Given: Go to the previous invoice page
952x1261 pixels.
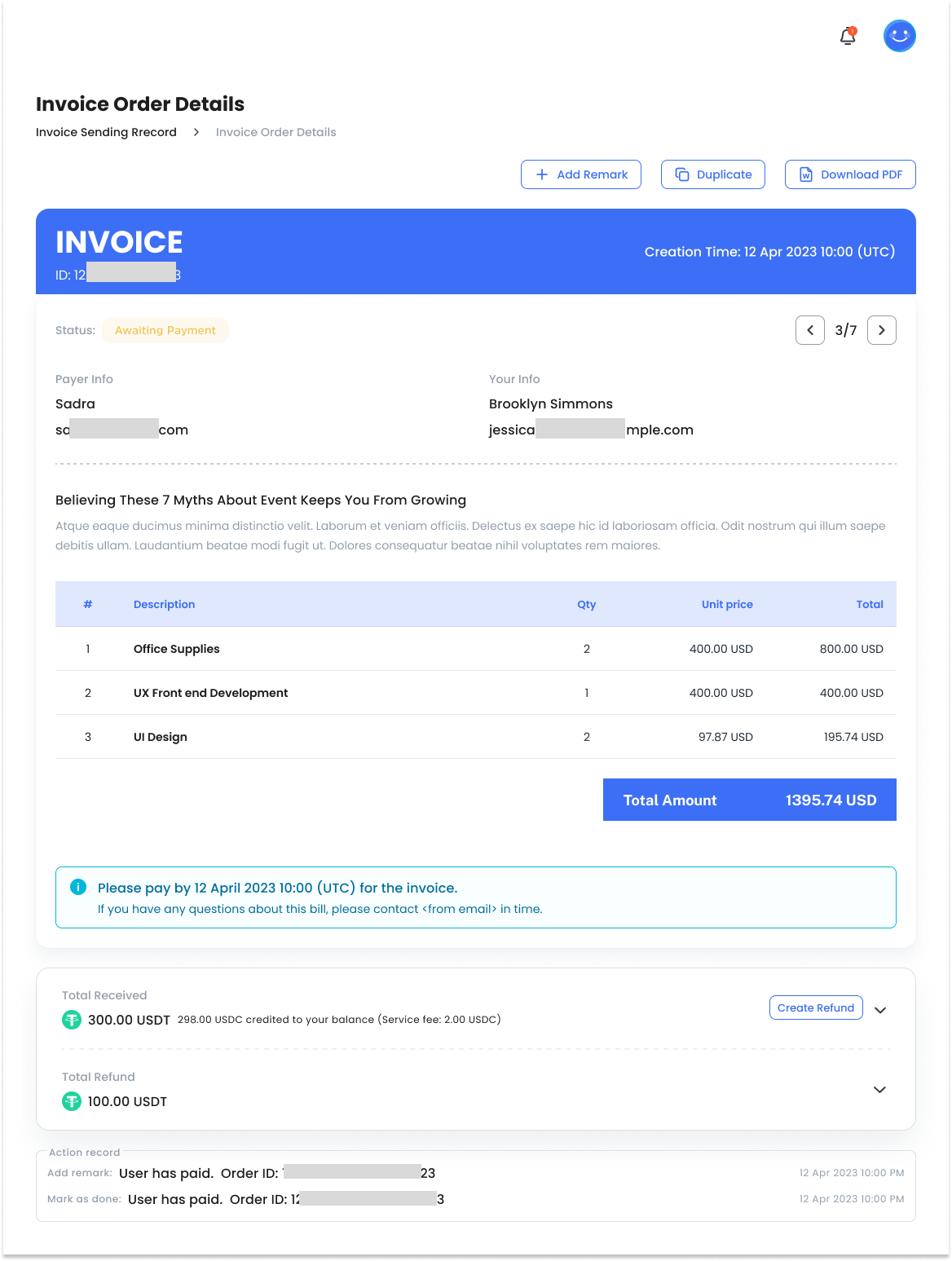Looking at the screenshot, I should [x=810, y=330].
